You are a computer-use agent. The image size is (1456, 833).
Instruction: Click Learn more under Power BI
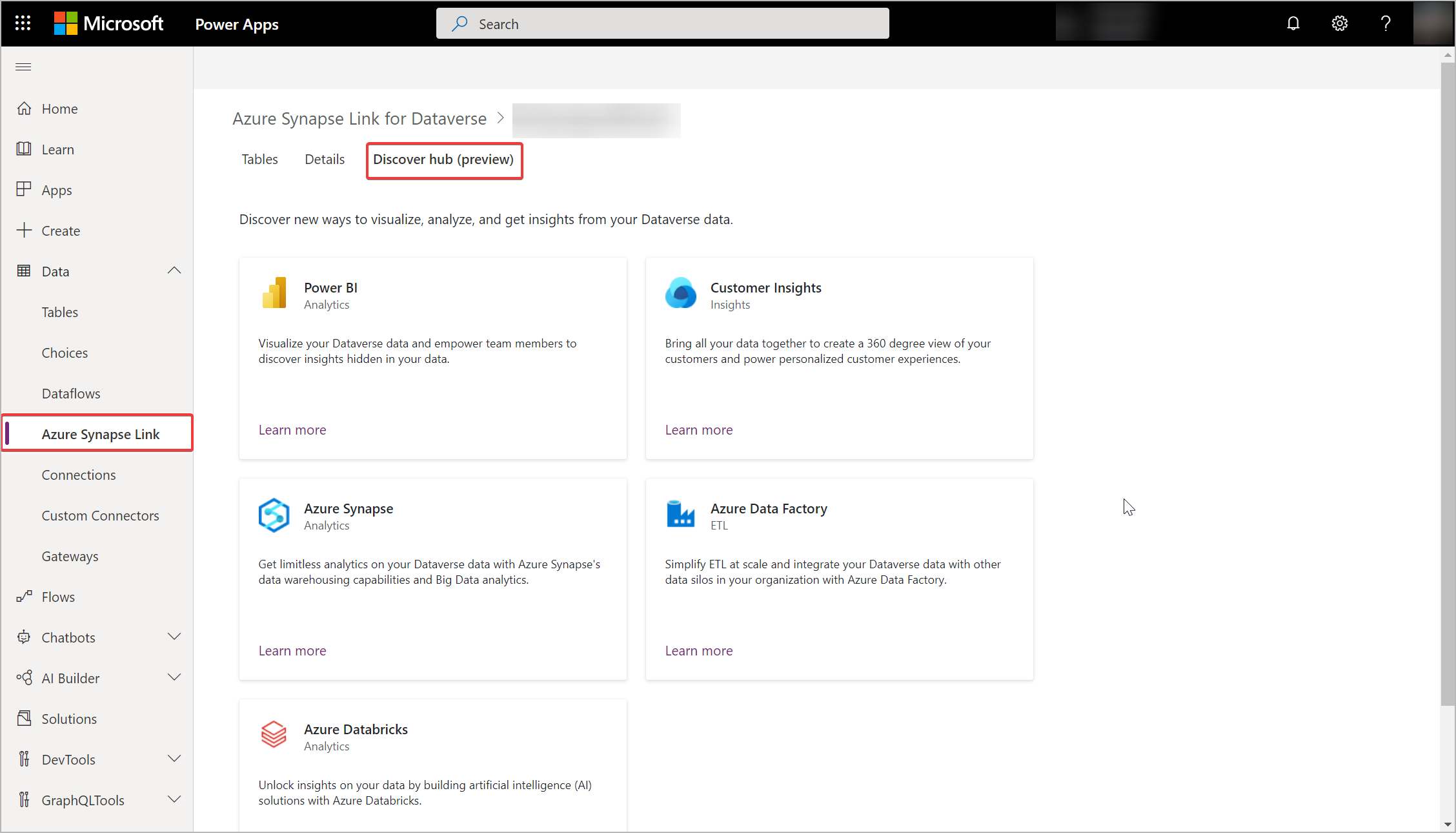pyautogui.click(x=292, y=429)
